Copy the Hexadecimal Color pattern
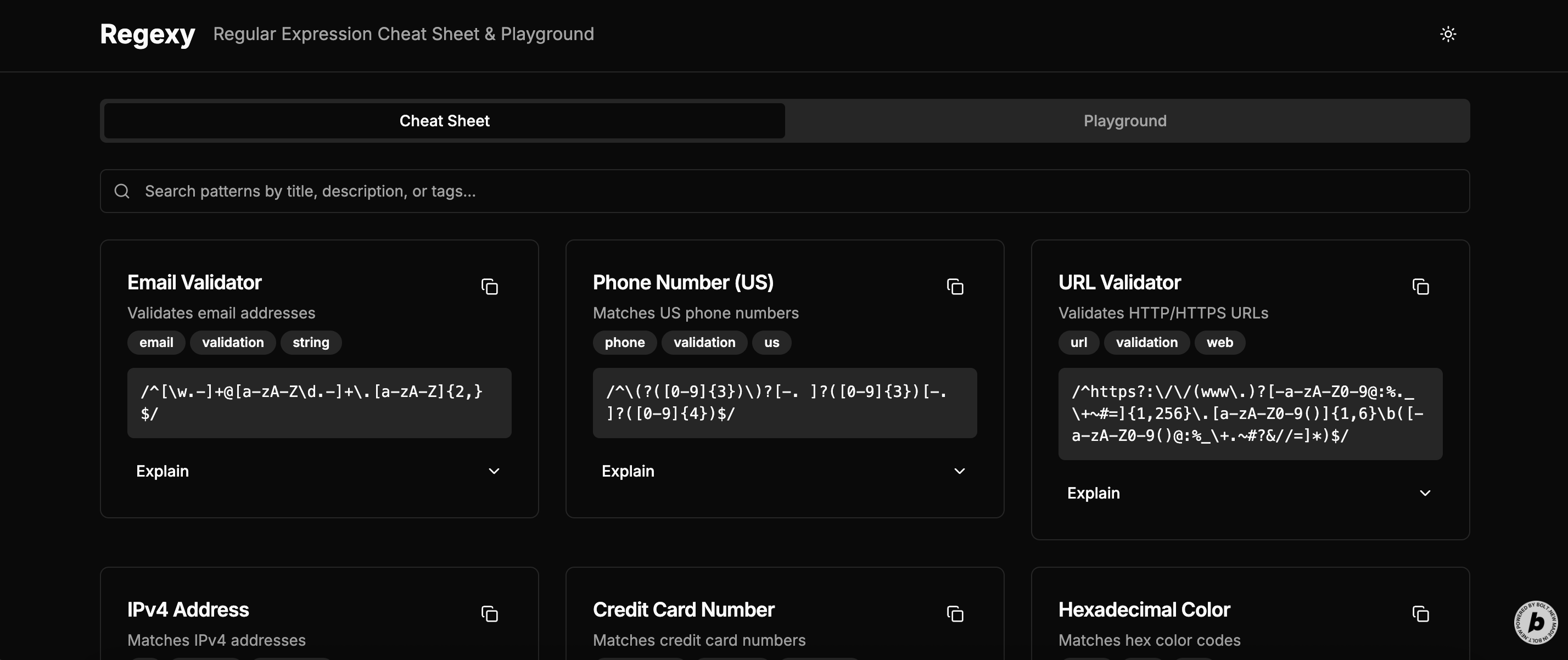This screenshot has width=1568, height=660. pos(1420,614)
